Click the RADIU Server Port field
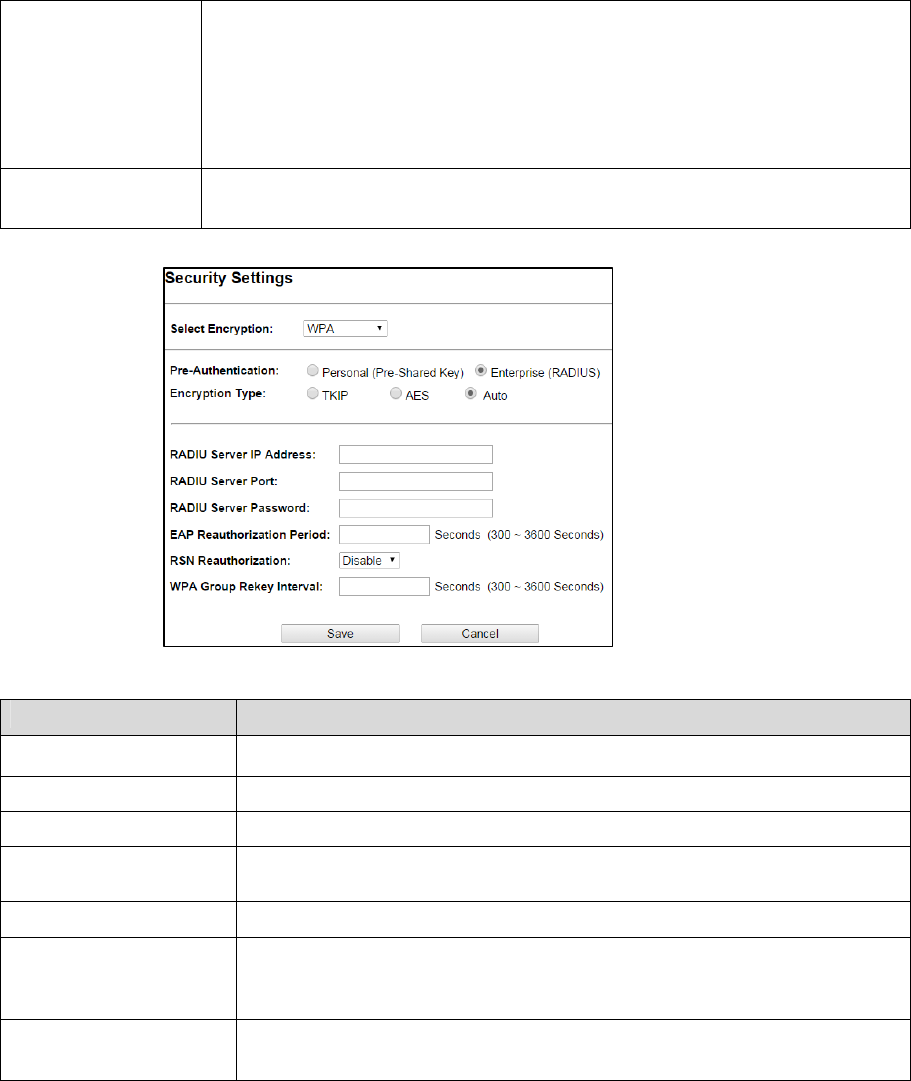The image size is (911, 1081). coord(416,481)
